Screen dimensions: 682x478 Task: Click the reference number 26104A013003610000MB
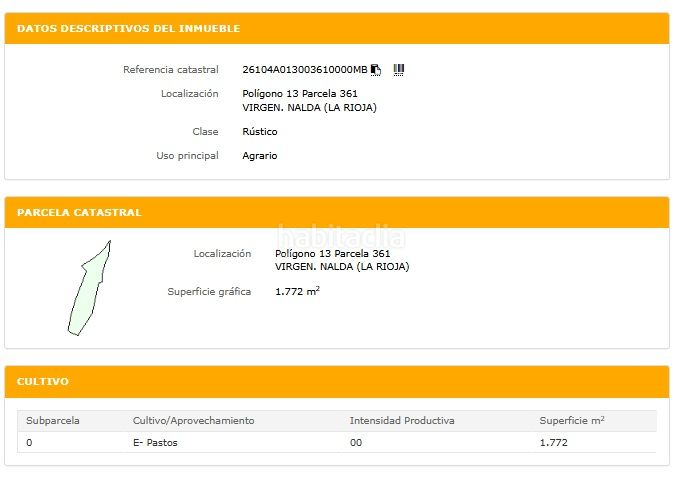pyautogui.click(x=305, y=70)
